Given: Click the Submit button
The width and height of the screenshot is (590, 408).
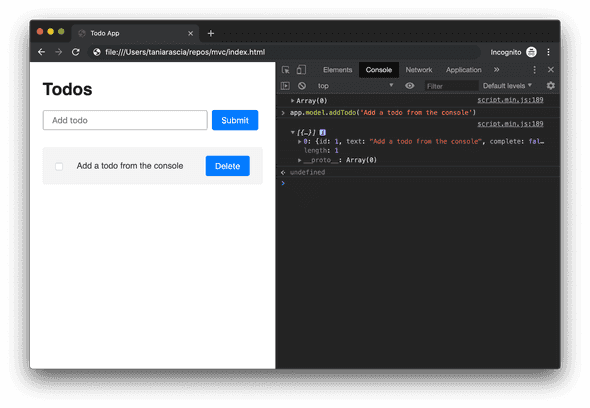Looking at the screenshot, I should click(x=235, y=120).
